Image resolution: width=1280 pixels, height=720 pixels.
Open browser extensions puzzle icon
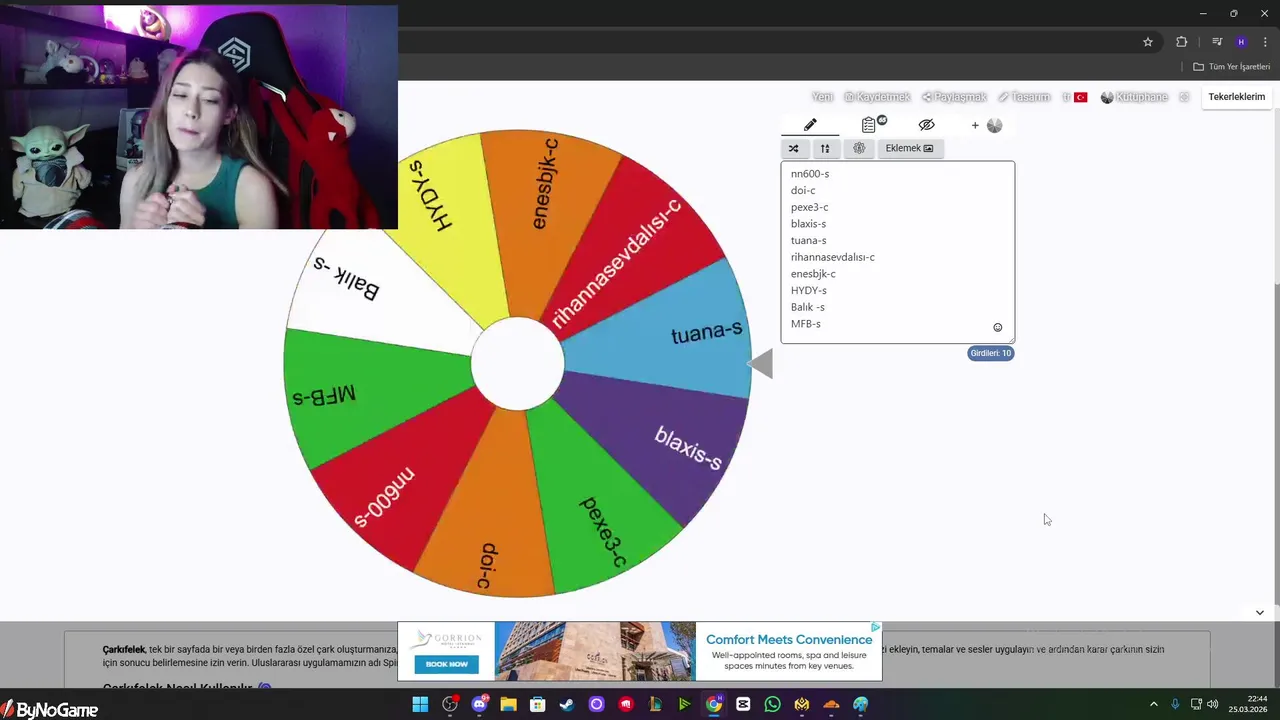tap(1181, 42)
